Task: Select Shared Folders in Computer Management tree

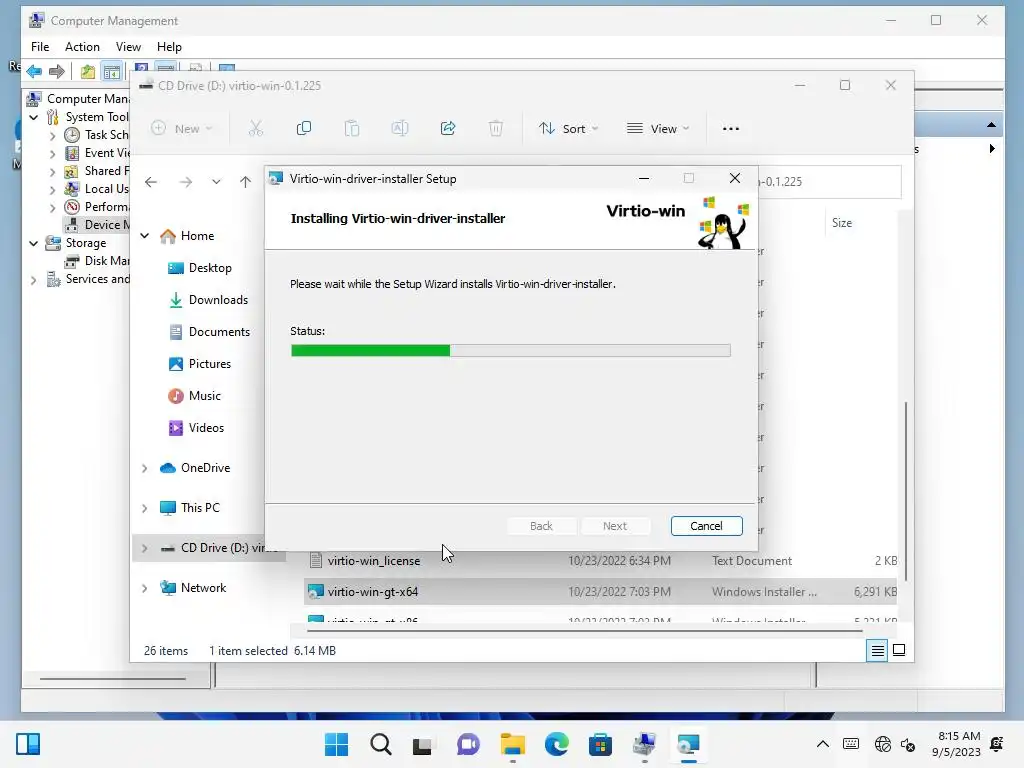Action: click(97, 170)
